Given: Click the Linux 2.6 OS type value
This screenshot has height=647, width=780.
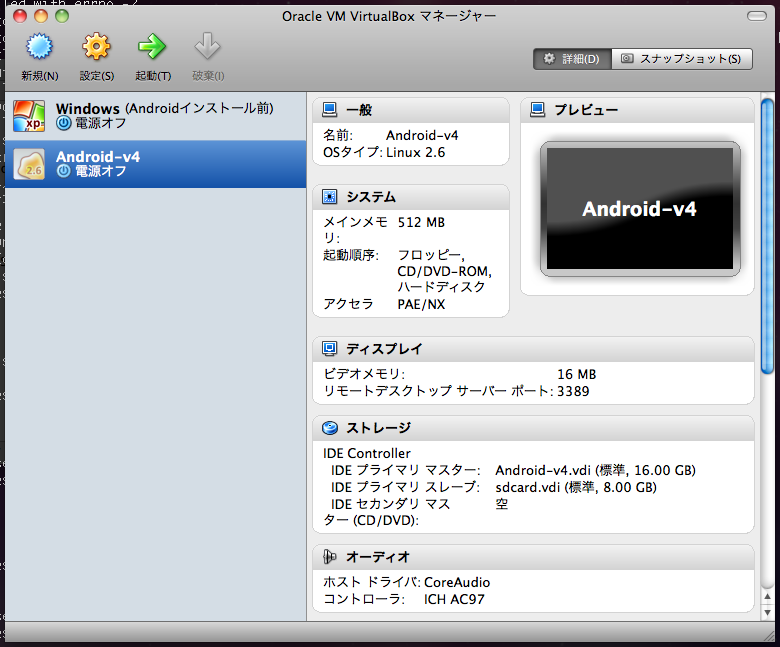Looking at the screenshot, I should tap(415, 152).
